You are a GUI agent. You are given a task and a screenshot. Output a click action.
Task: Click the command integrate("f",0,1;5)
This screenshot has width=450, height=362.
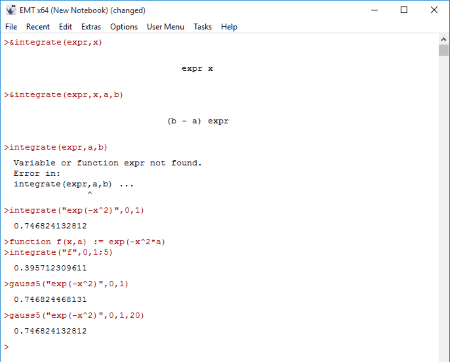(58, 252)
